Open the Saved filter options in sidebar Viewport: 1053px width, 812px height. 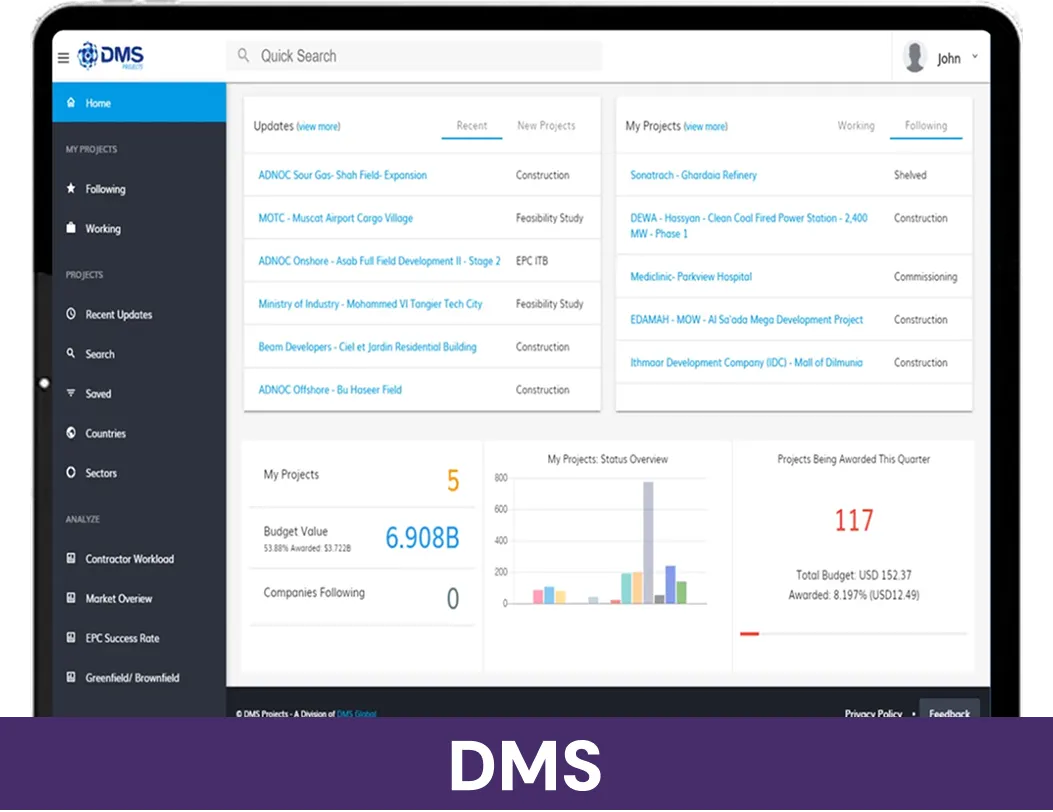pos(70,393)
